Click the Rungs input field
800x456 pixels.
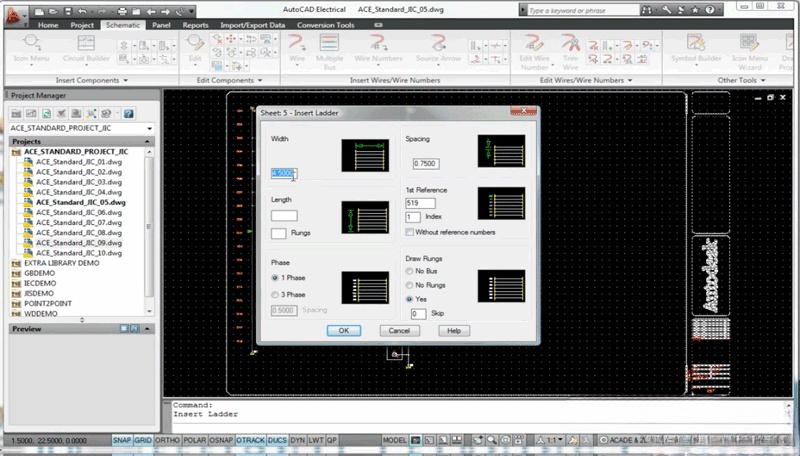(279, 233)
